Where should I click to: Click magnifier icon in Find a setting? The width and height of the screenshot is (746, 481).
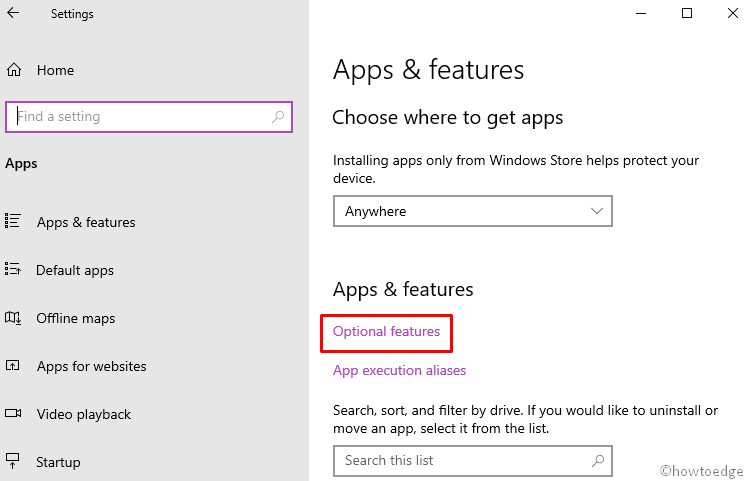(279, 117)
